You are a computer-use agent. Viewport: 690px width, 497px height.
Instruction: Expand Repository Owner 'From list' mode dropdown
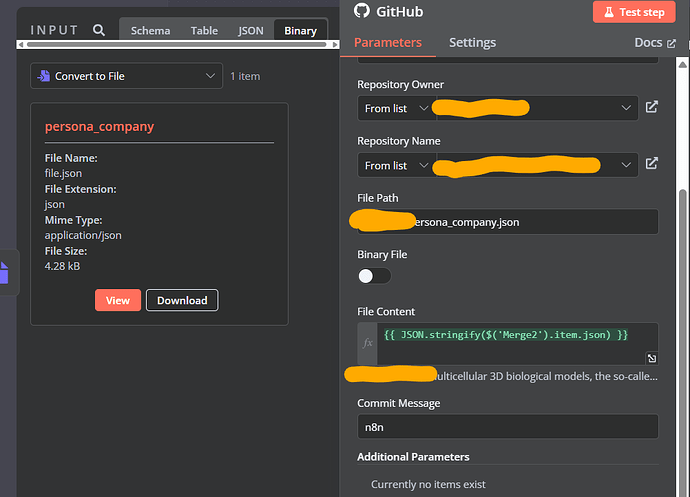tap(397, 108)
